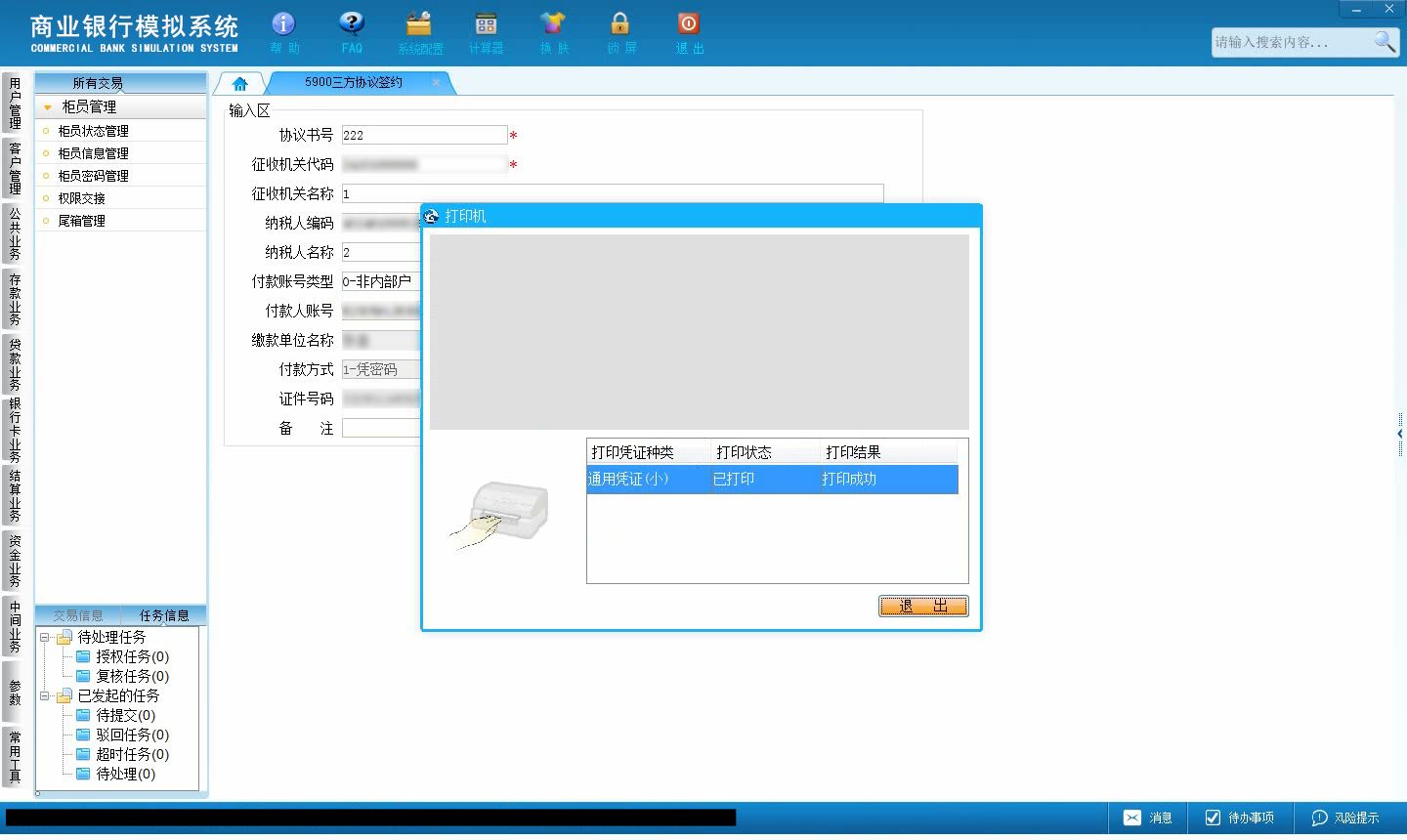Click the 已打印 status cell
Image resolution: width=1407 pixels, height=840 pixels.
click(x=734, y=479)
